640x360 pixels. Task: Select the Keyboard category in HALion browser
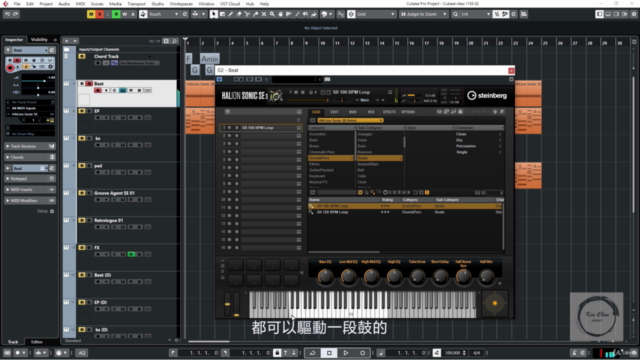click(x=317, y=176)
